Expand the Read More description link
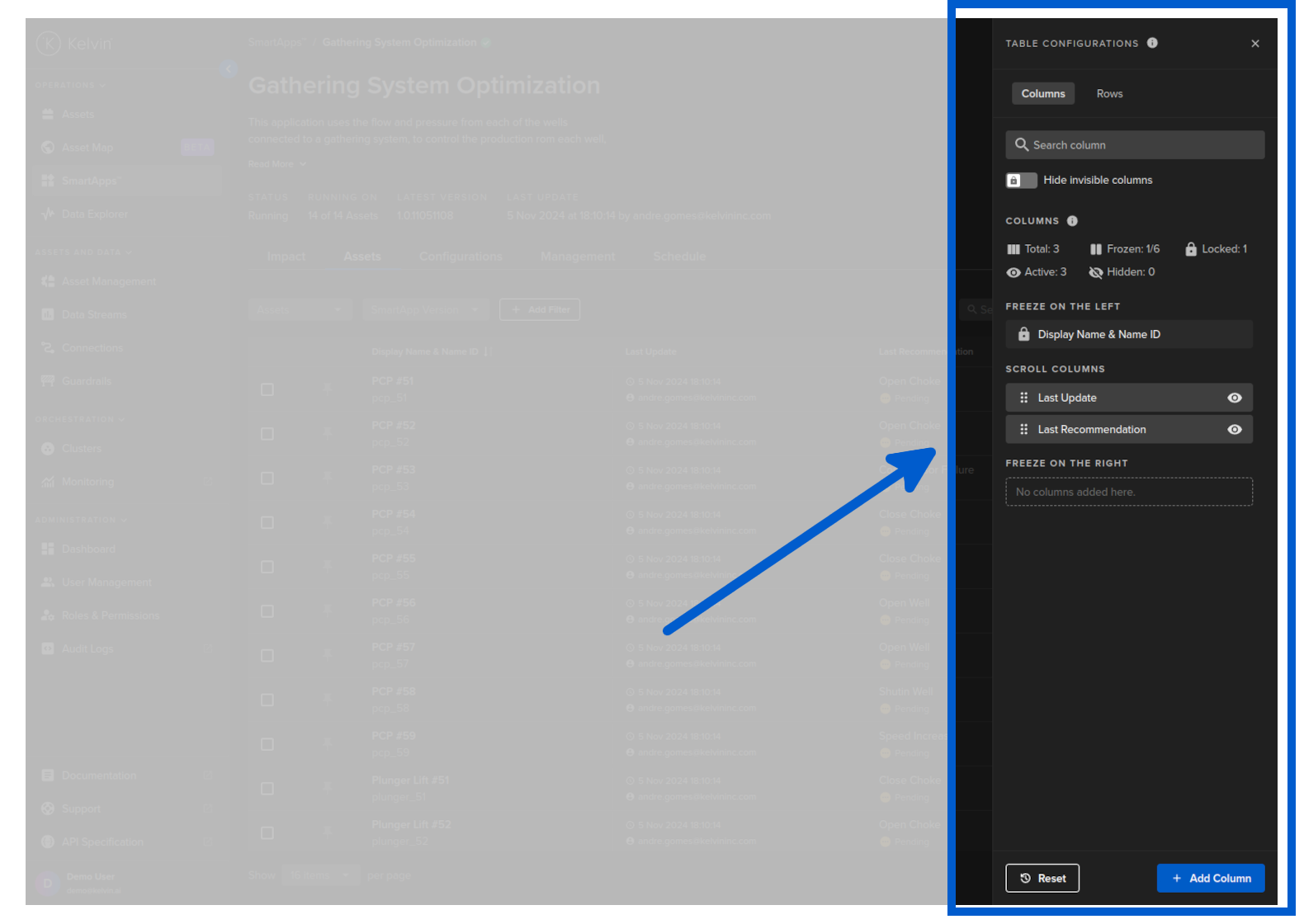The width and height of the screenshot is (1304, 924). click(276, 164)
